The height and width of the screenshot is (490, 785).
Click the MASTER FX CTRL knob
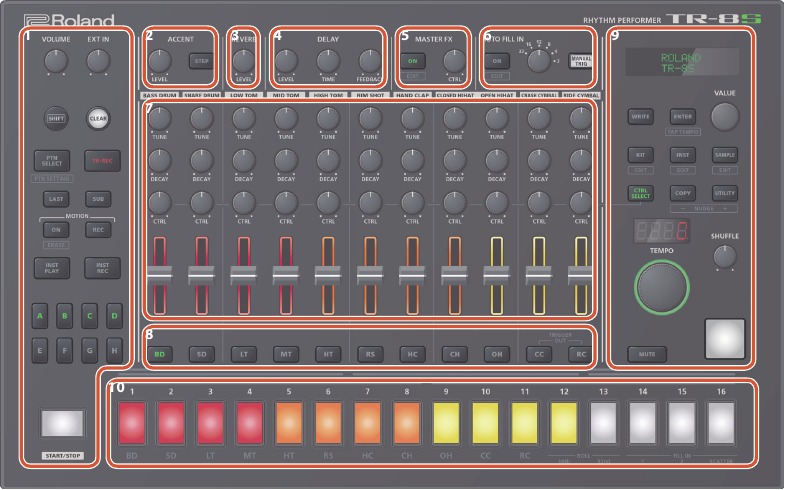(x=455, y=61)
